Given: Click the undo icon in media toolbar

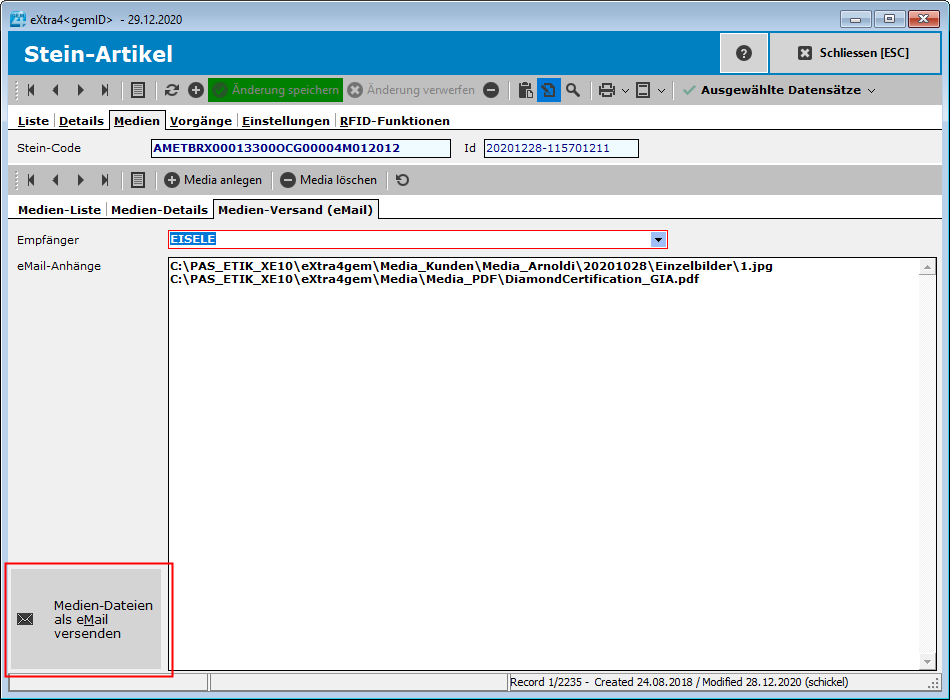Looking at the screenshot, I should click(402, 180).
